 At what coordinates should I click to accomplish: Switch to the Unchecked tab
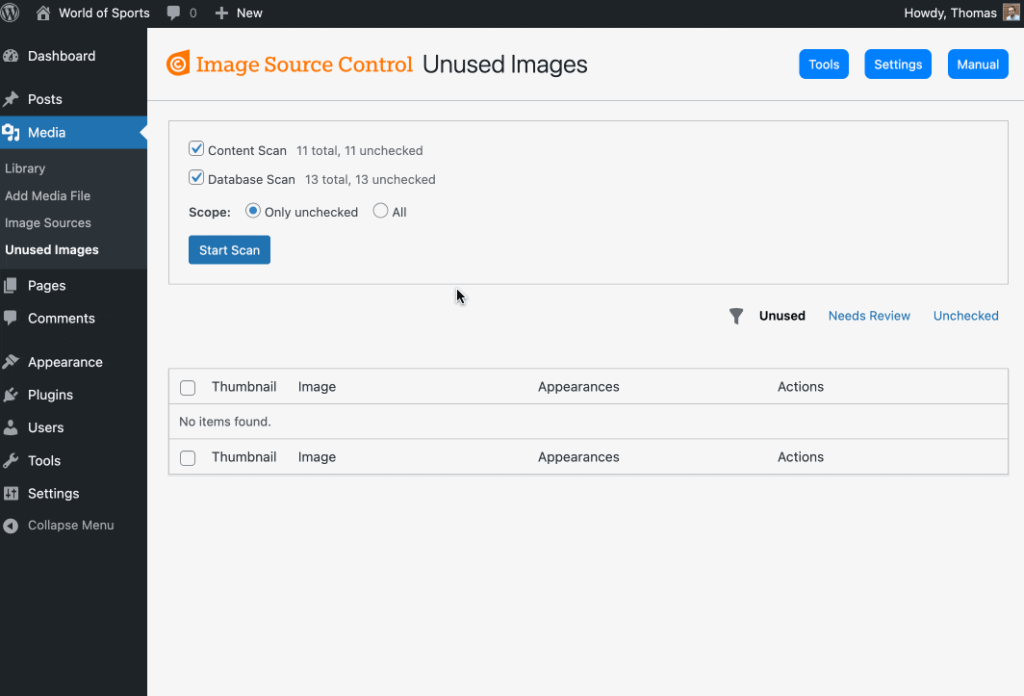pyautogui.click(x=965, y=315)
